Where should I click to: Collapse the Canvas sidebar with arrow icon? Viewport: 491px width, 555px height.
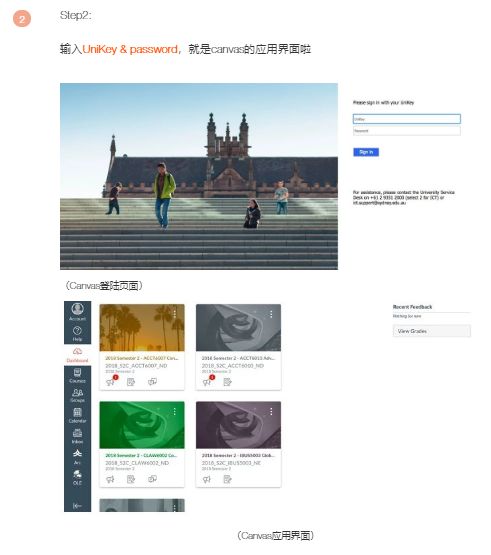tap(77, 506)
